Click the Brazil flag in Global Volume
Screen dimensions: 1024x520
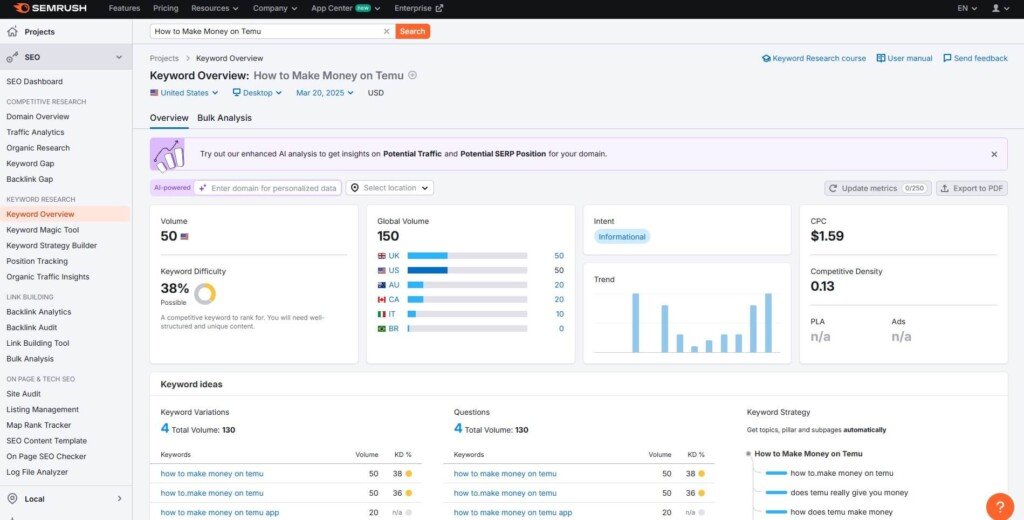(381, 329)
